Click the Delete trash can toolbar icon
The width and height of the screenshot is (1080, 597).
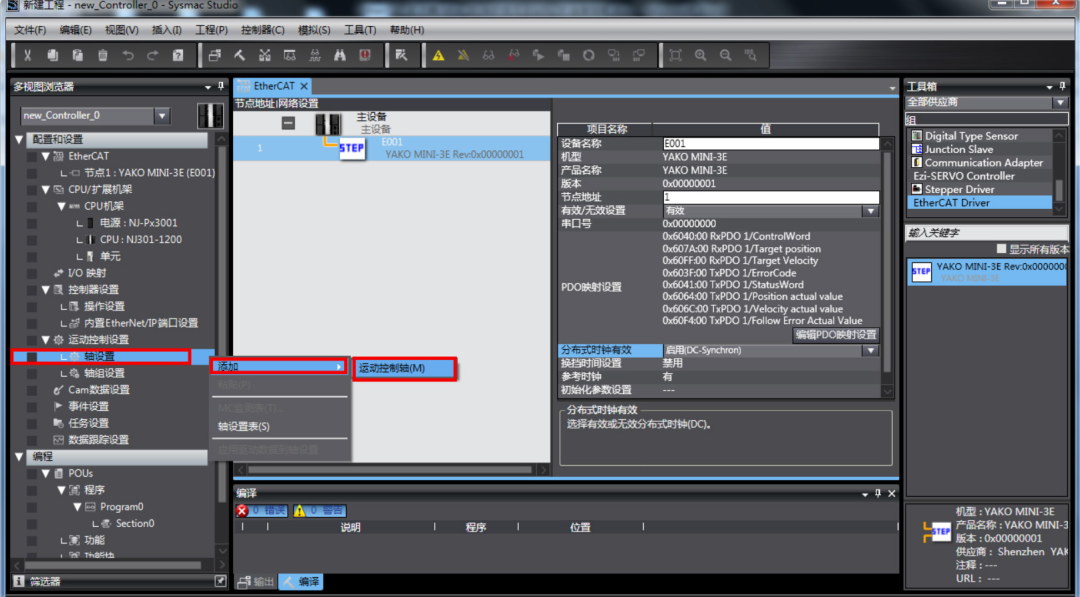coord(103,55)
